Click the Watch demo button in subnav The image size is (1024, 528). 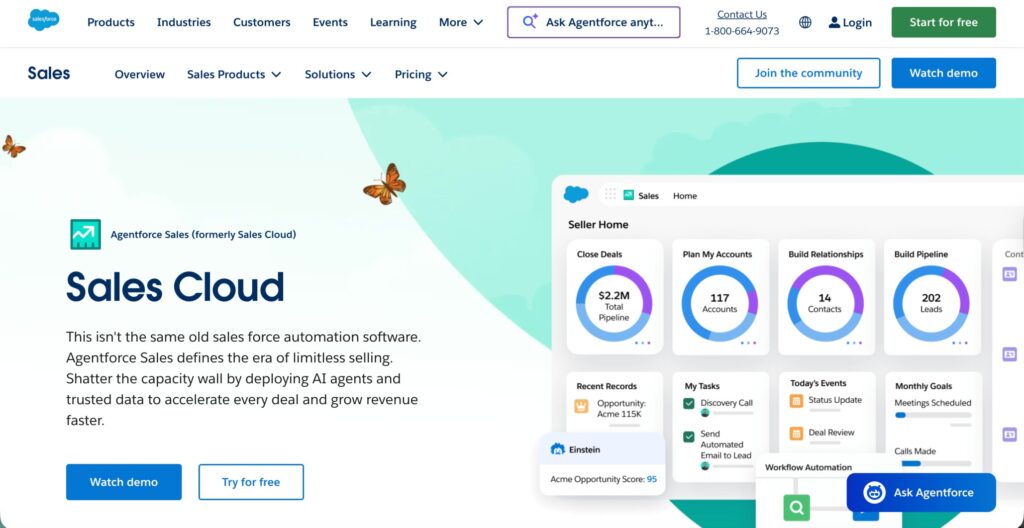coord(944,73)
